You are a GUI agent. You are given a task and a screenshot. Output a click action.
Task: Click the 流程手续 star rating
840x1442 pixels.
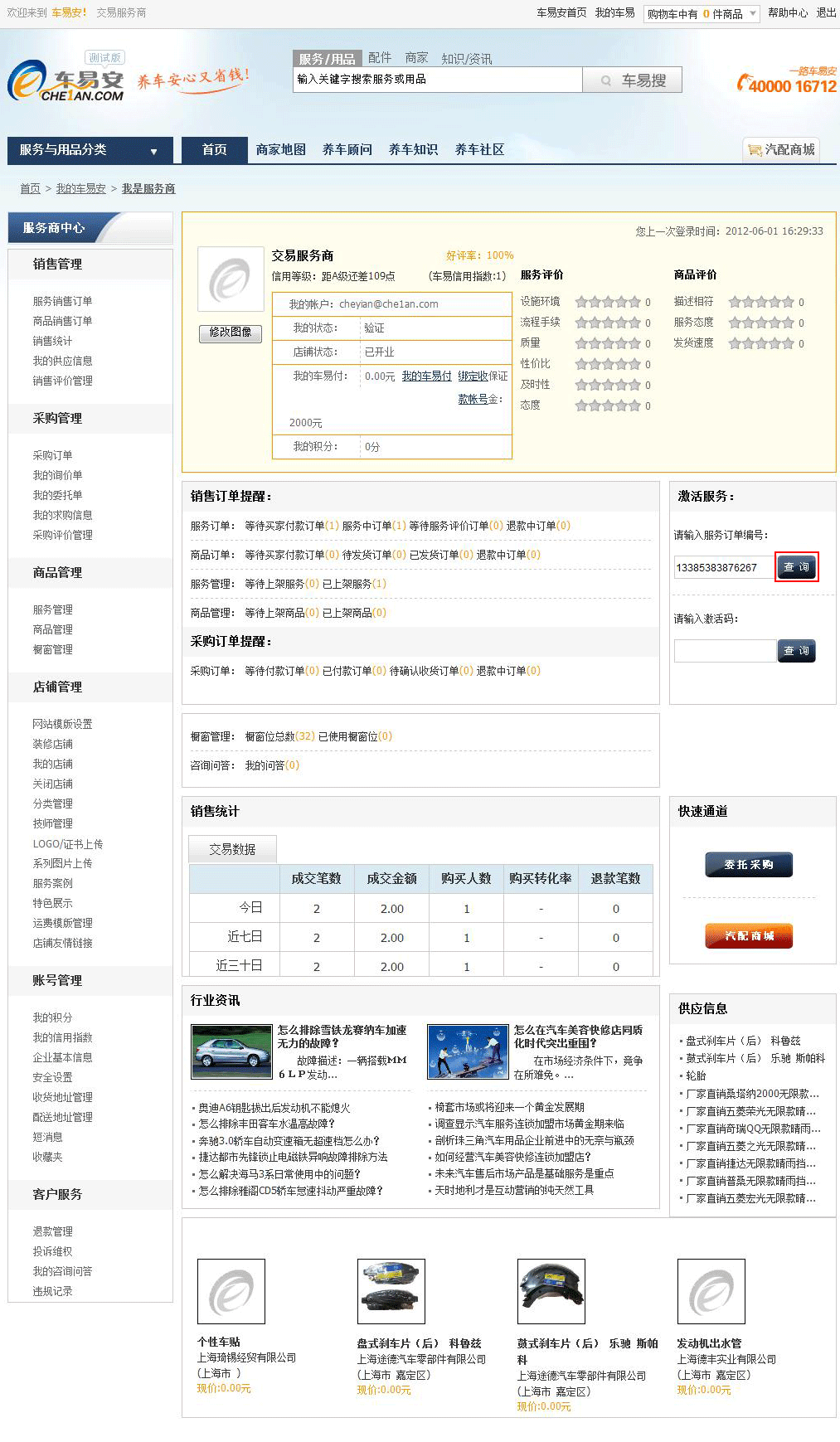tap(608, 323)
